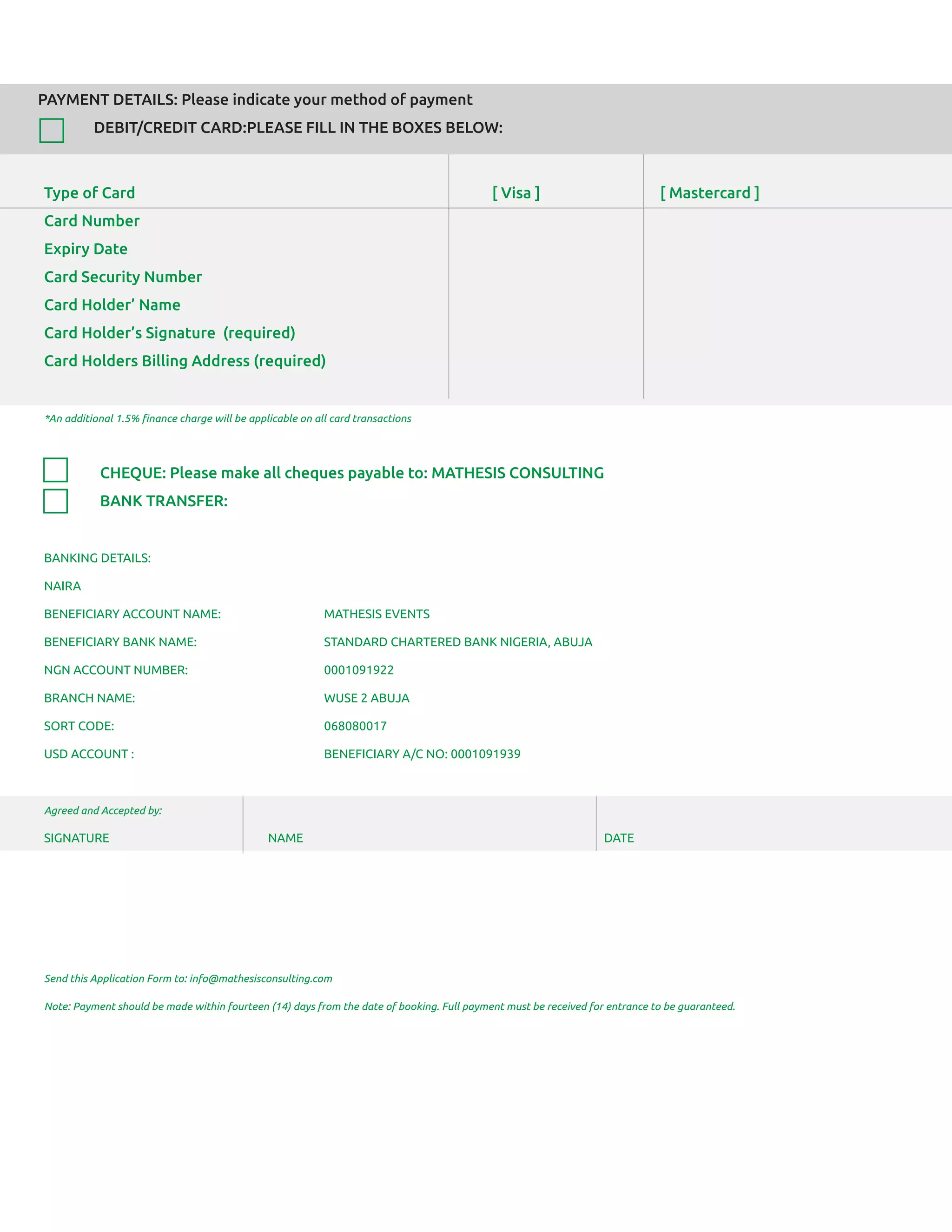Screen dimensions: 952x1232
Task: Choose the [ Visa ] card option
Action: click(x=516, y=193)
